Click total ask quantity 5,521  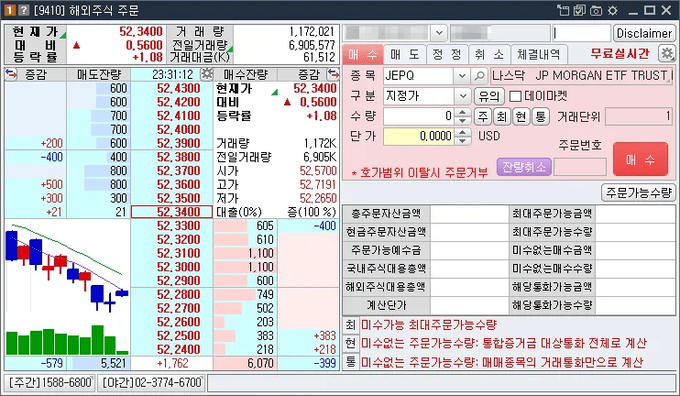(x=99, y=363)
